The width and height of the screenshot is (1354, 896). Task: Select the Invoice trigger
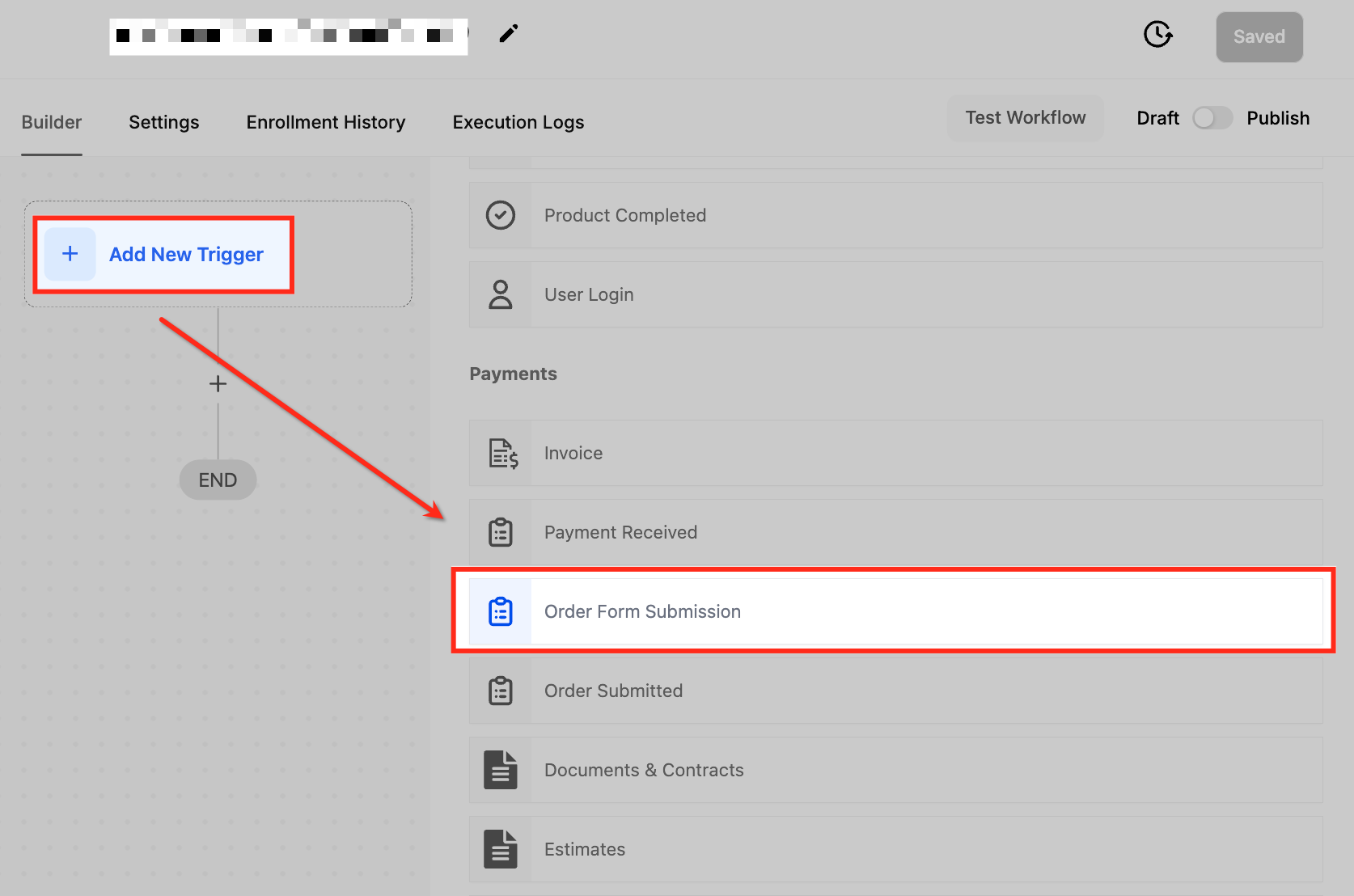895,453
